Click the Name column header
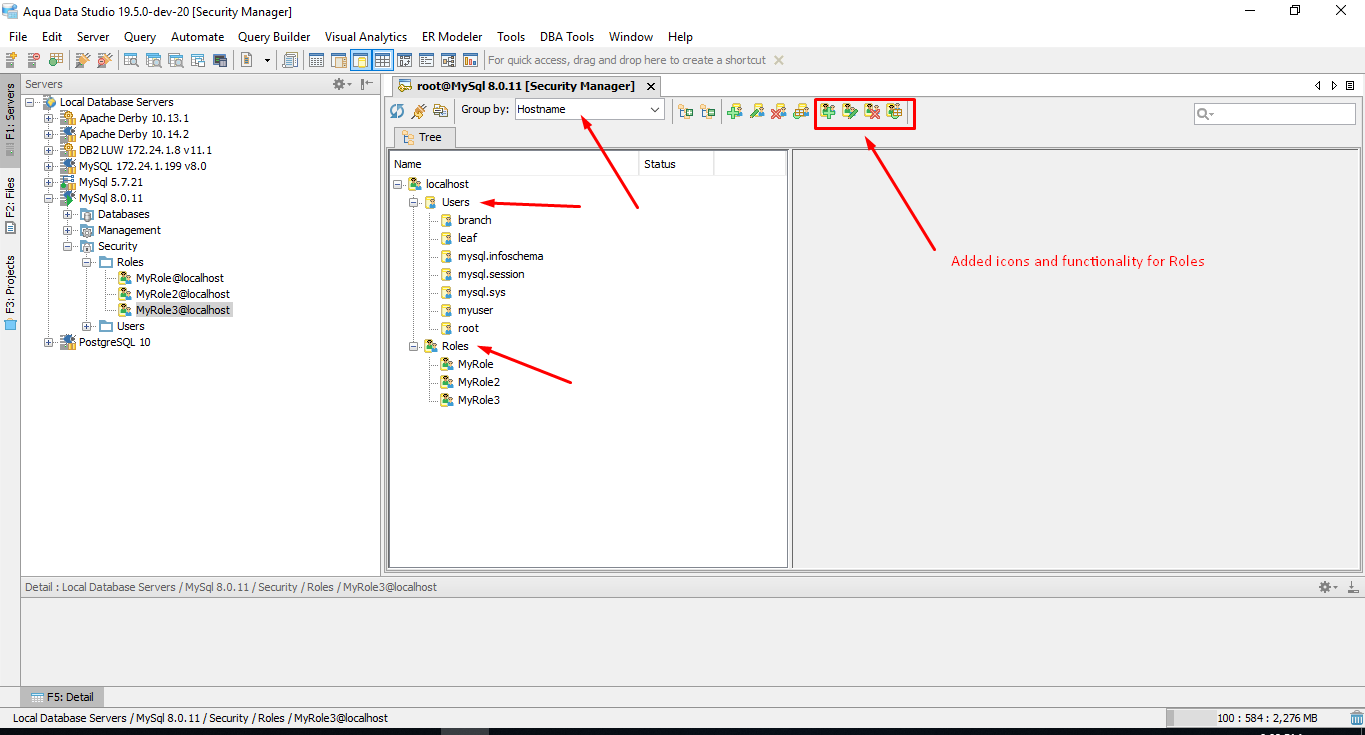The height and width of the screenshot is (735, 1365). [x=514, y=164]
